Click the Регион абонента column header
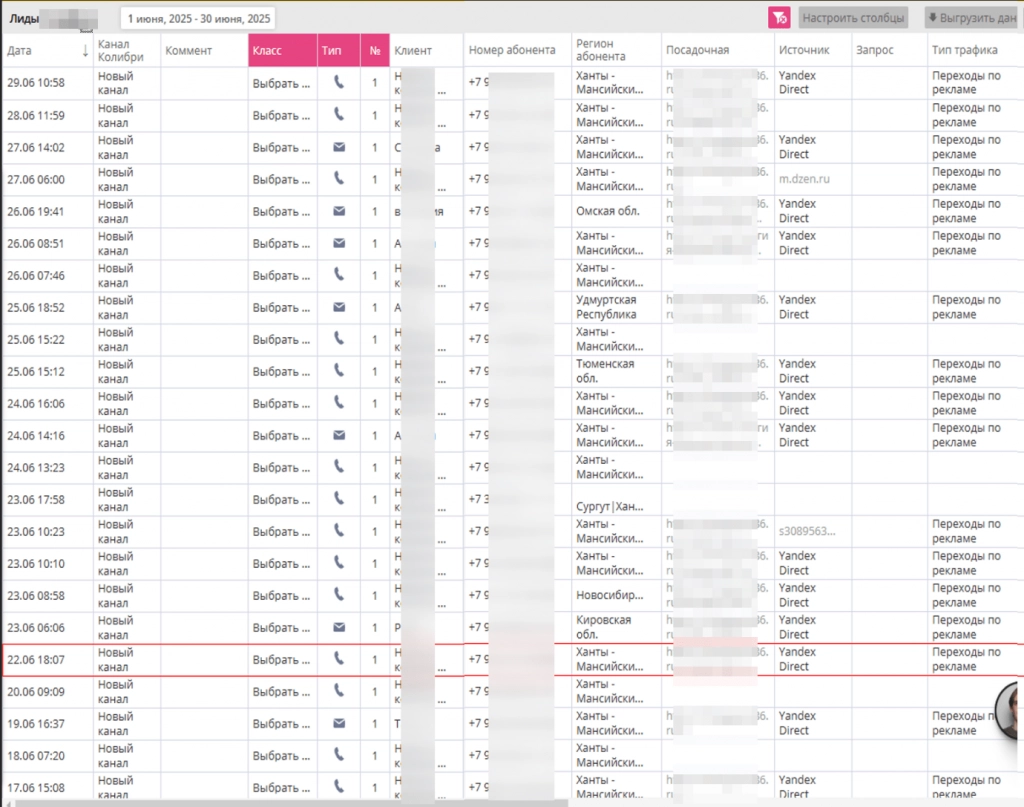Viewport: 1024px width, 807px height. 616,50
